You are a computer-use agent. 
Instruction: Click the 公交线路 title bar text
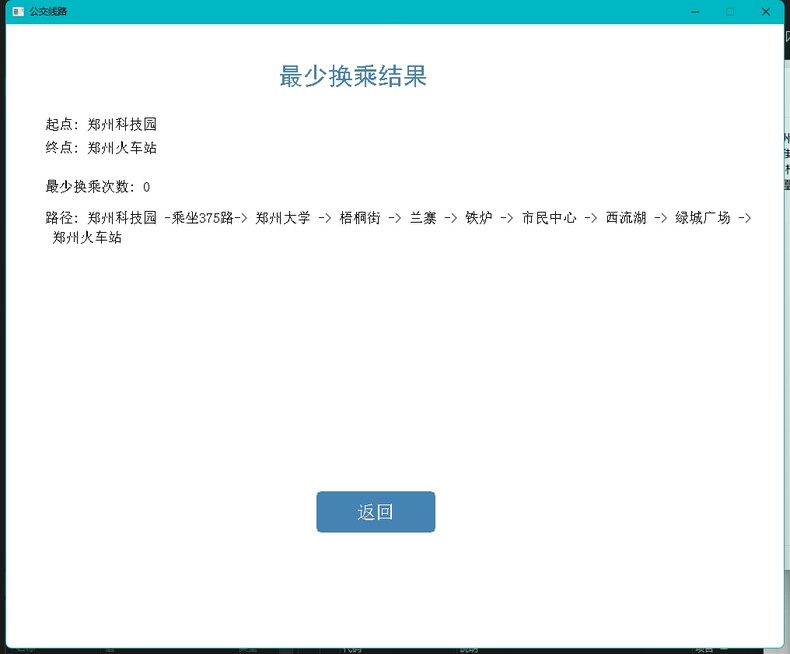(x=48, y=12)
